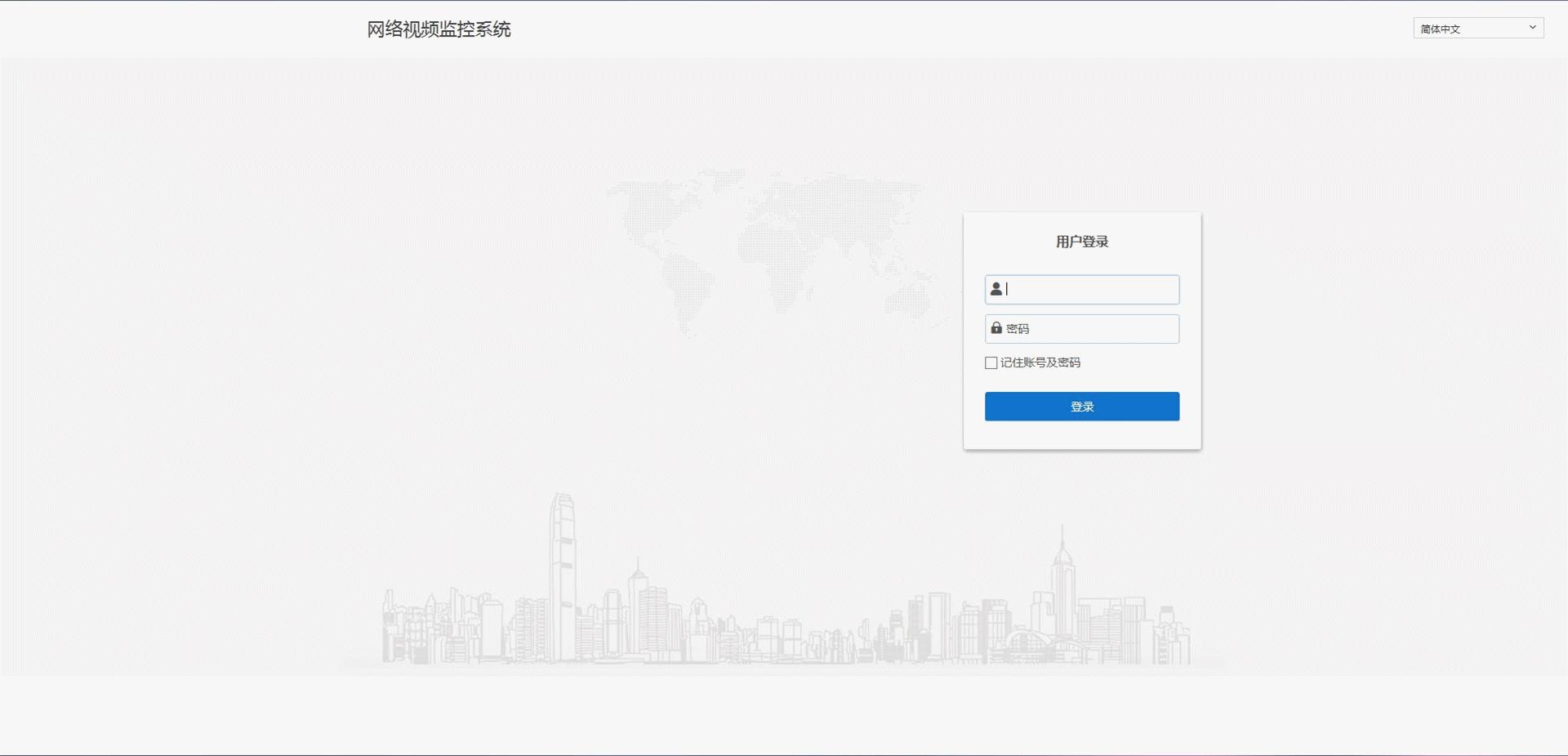
Task: Click the user/person icon in username field
Action: pyautogui.click(x=996, y=288)
